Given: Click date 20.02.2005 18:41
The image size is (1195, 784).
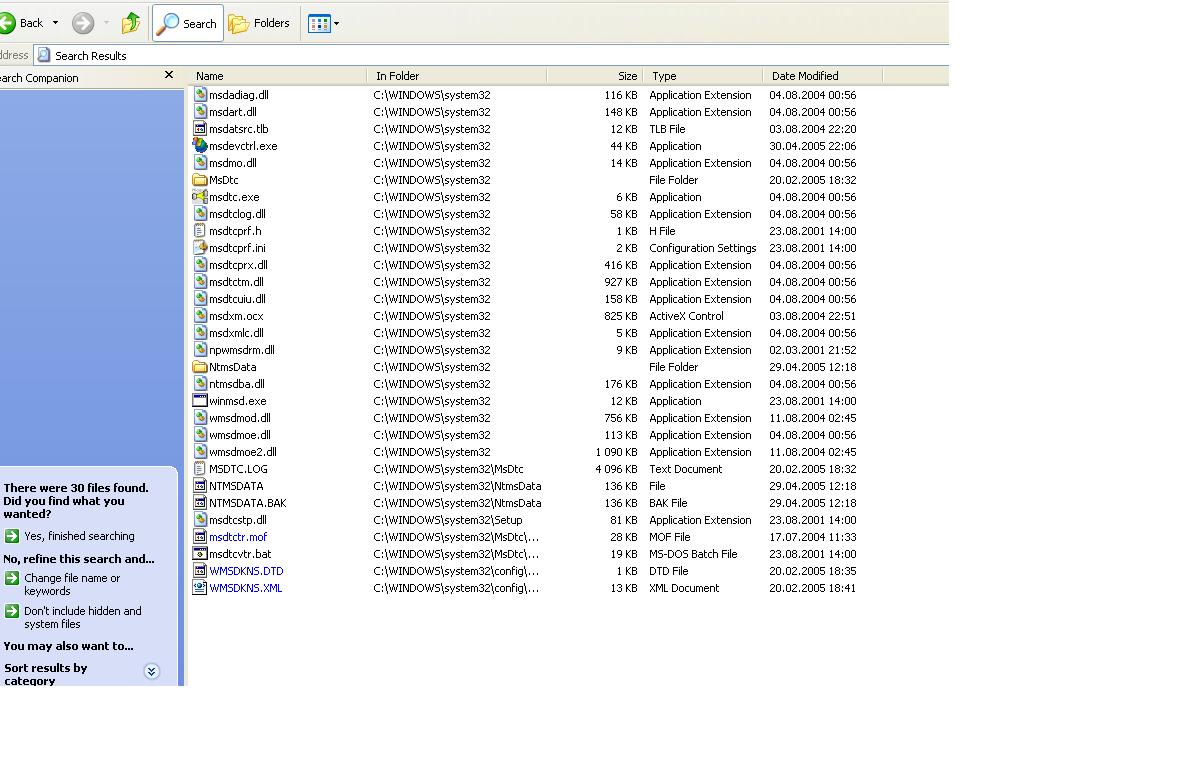Looking at the screenshot, I should pos(812,588).
